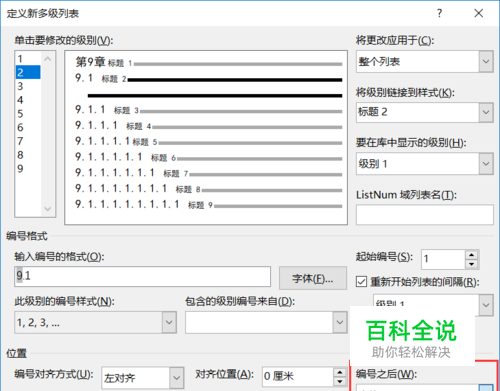The width and height of the screenshot is (500, 391).
Task: Click the ListNum 域列表名 input field
Action: (425, 215)
